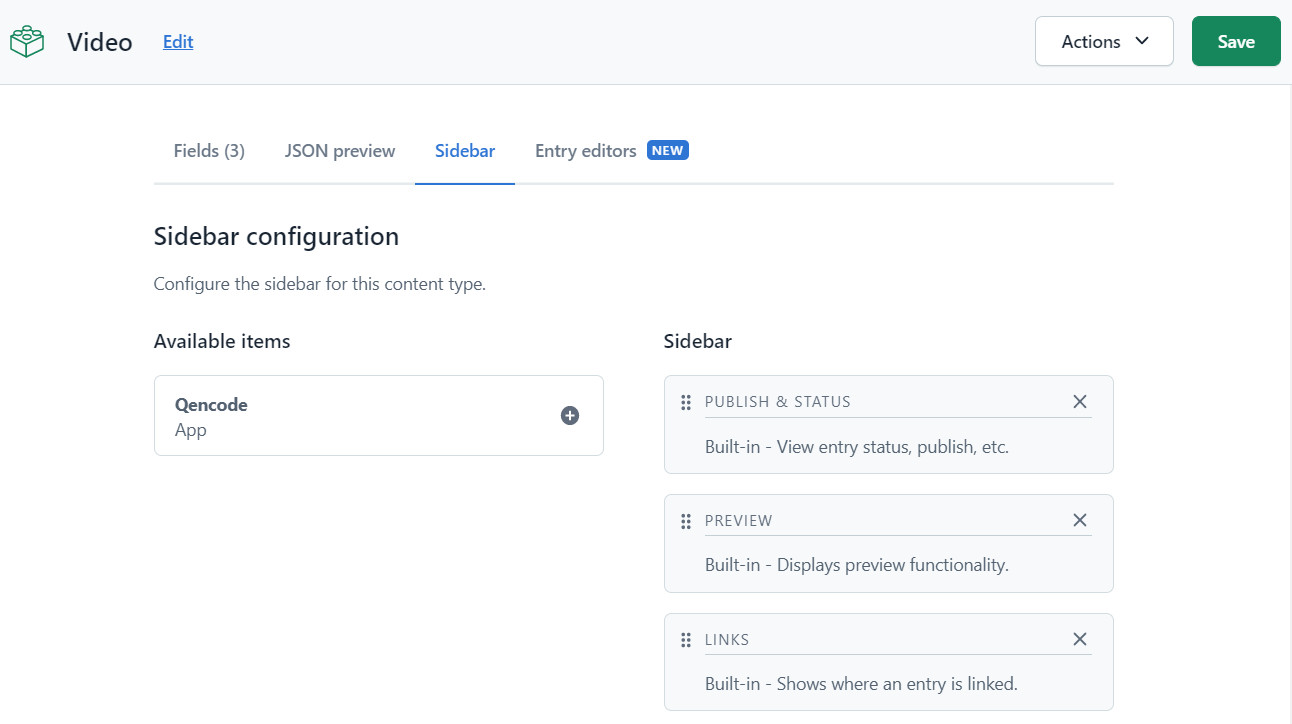Click the Edit link next to Video
1292x724 pixels.
pyautogui.click(x=178, y=42)
